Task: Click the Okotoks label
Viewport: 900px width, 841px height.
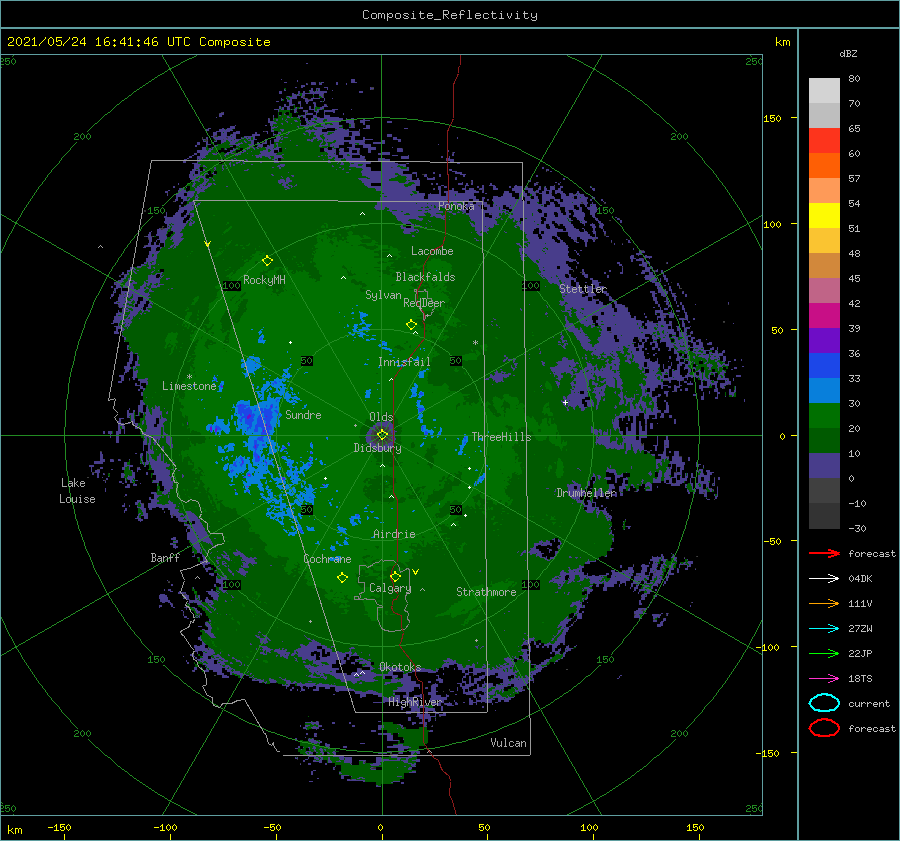Action: [400, 667]
